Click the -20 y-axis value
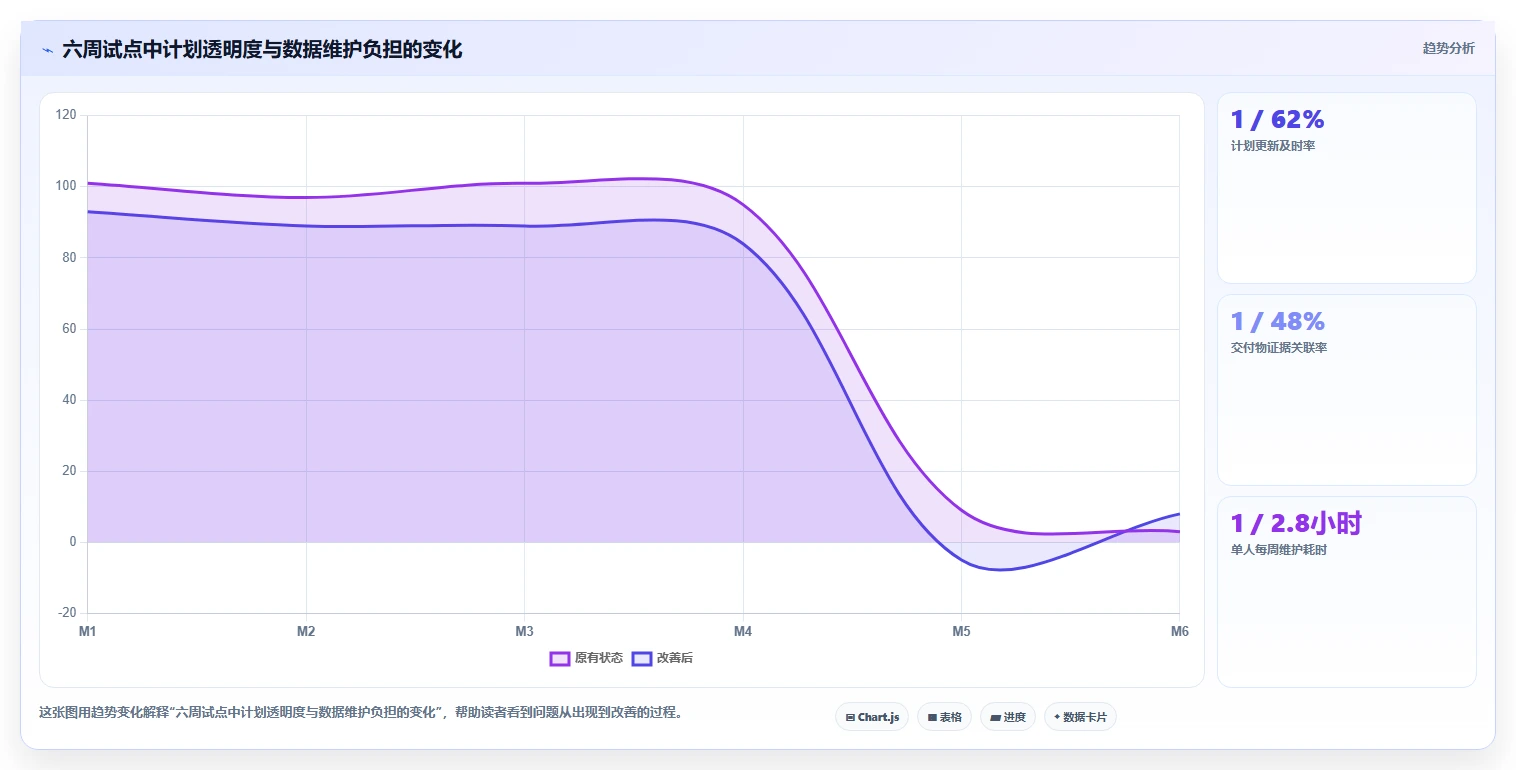This screenshot has height=770, width=1516. pos(67,613)
